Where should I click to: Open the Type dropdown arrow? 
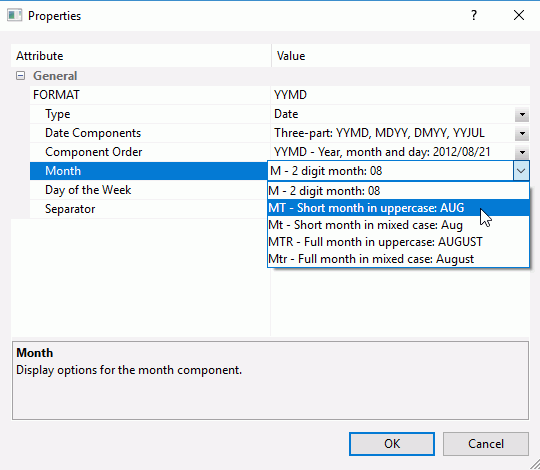(522, 114)
